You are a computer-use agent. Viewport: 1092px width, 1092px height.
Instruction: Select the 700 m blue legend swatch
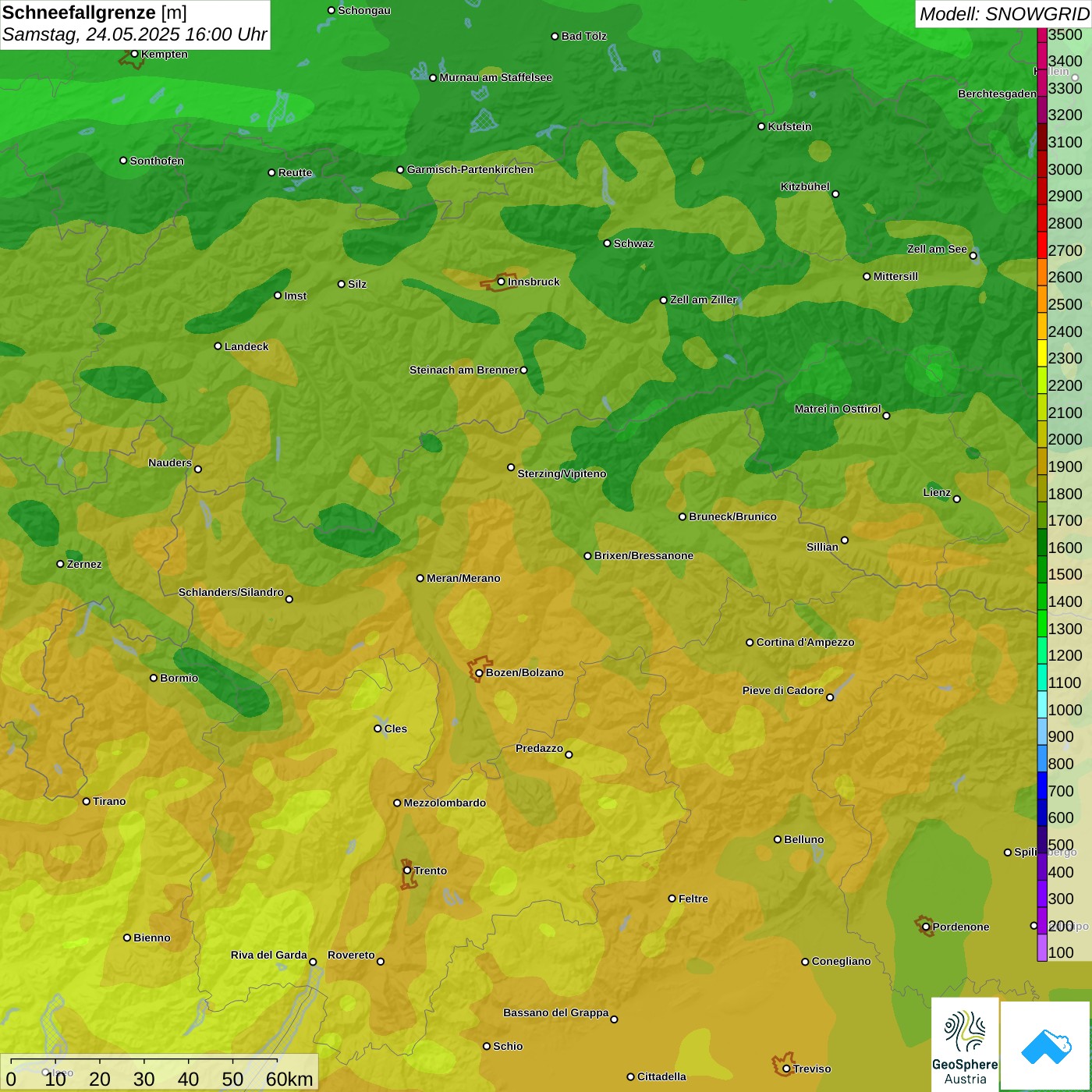[x=1042, y=785]
